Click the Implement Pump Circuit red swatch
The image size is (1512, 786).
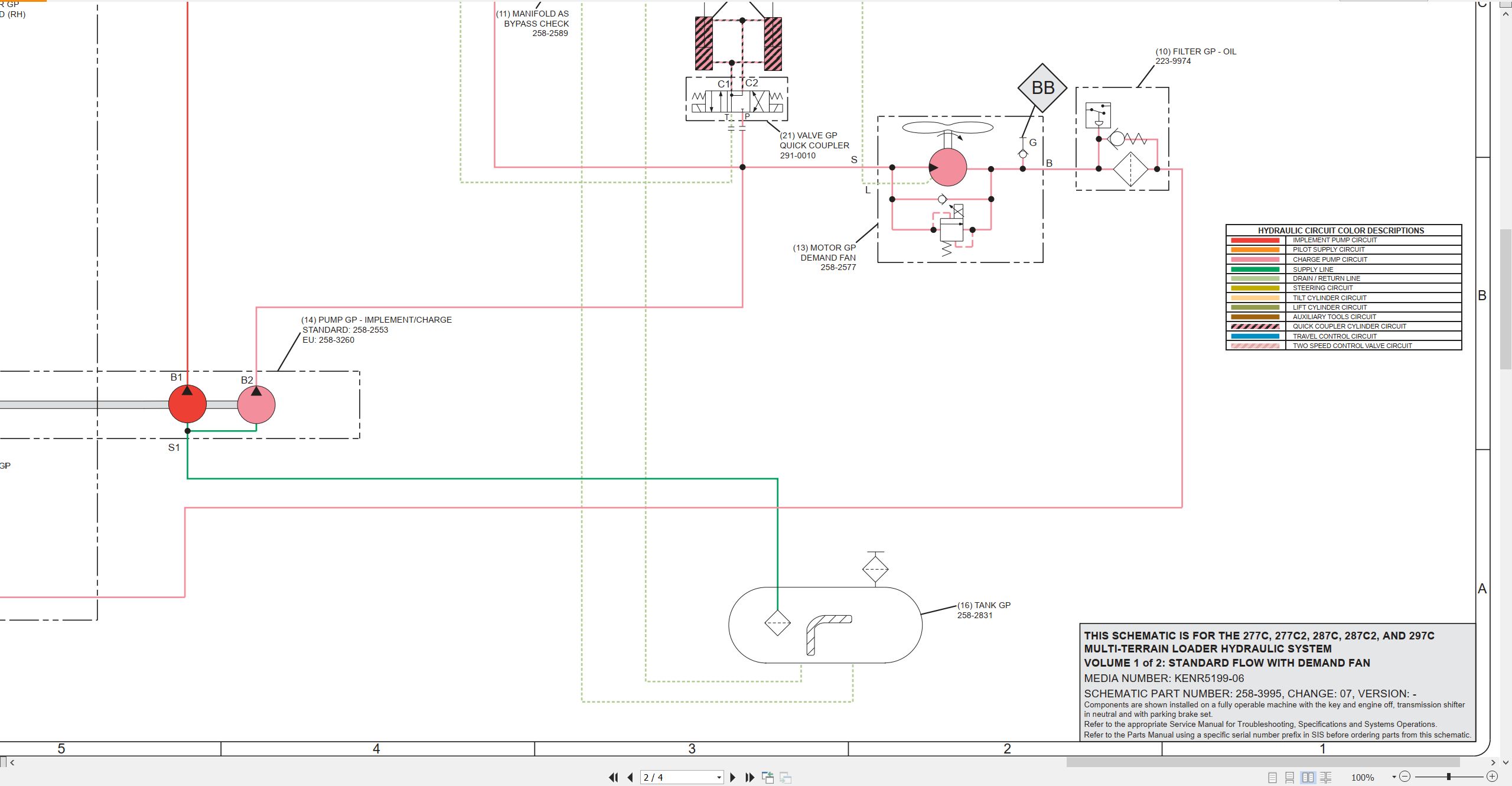pos(1255,241)
